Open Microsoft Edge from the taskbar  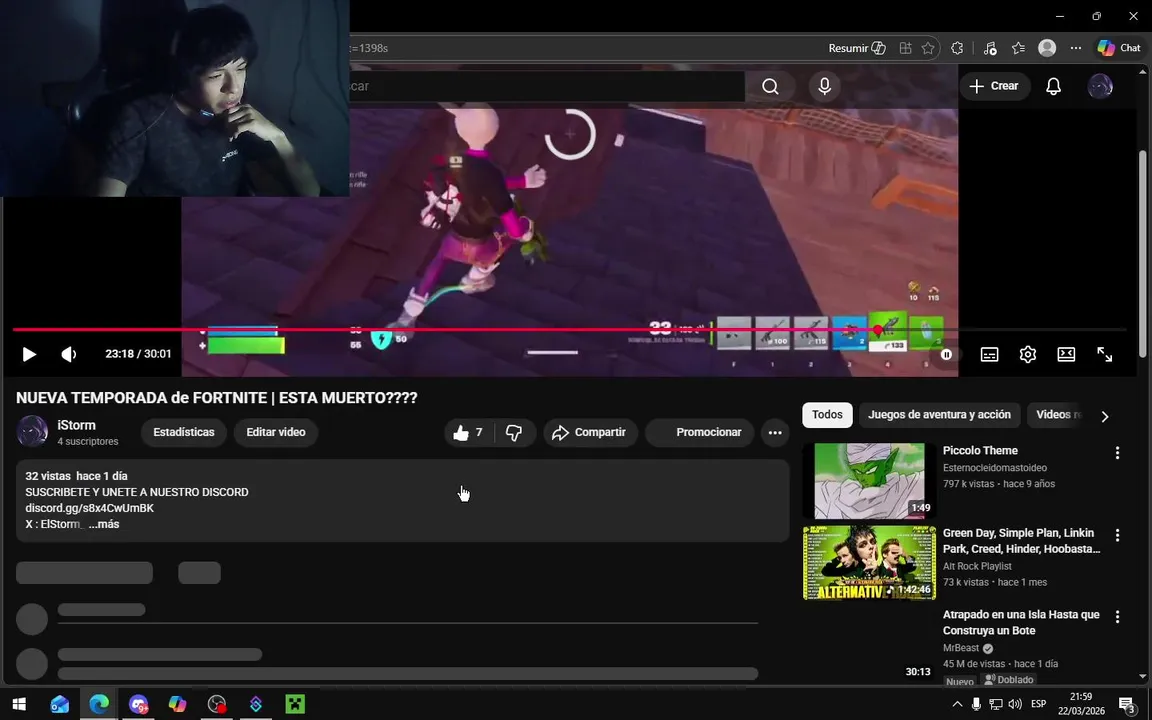(98, 704)
